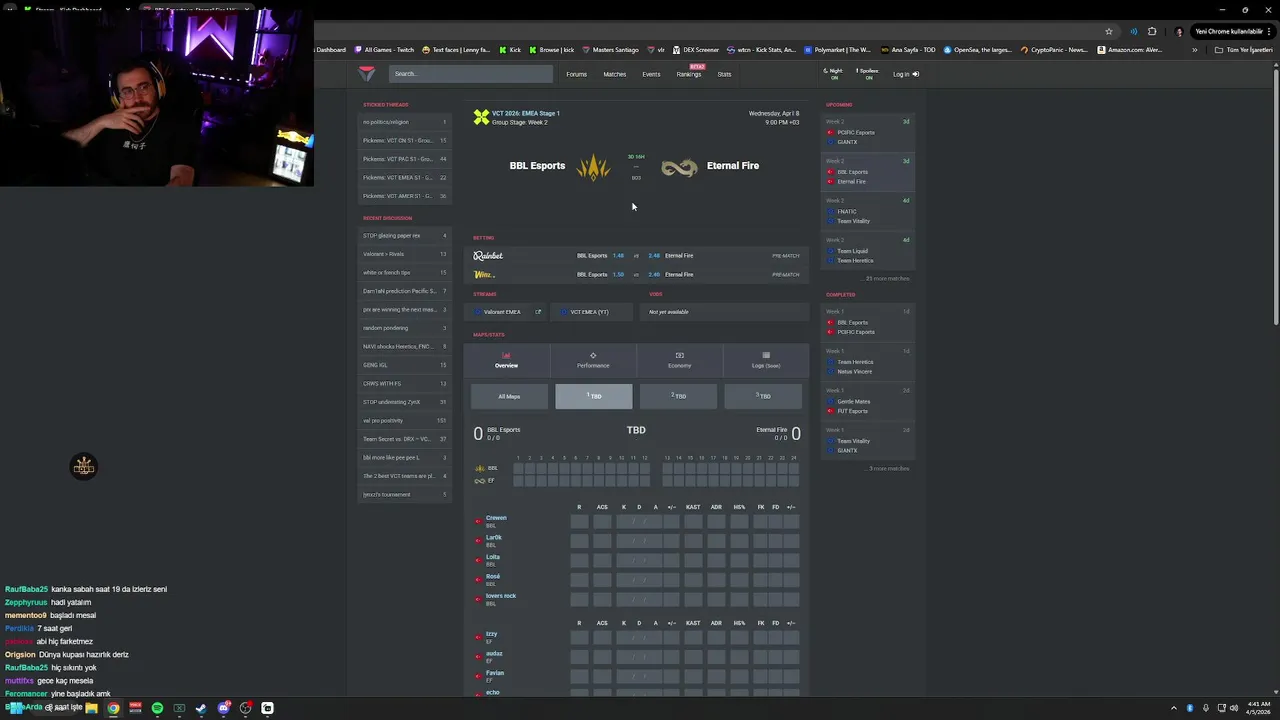Click BBL Esports team logo
The height and width of the screenshot is (720, 1280).
point(593,166)
